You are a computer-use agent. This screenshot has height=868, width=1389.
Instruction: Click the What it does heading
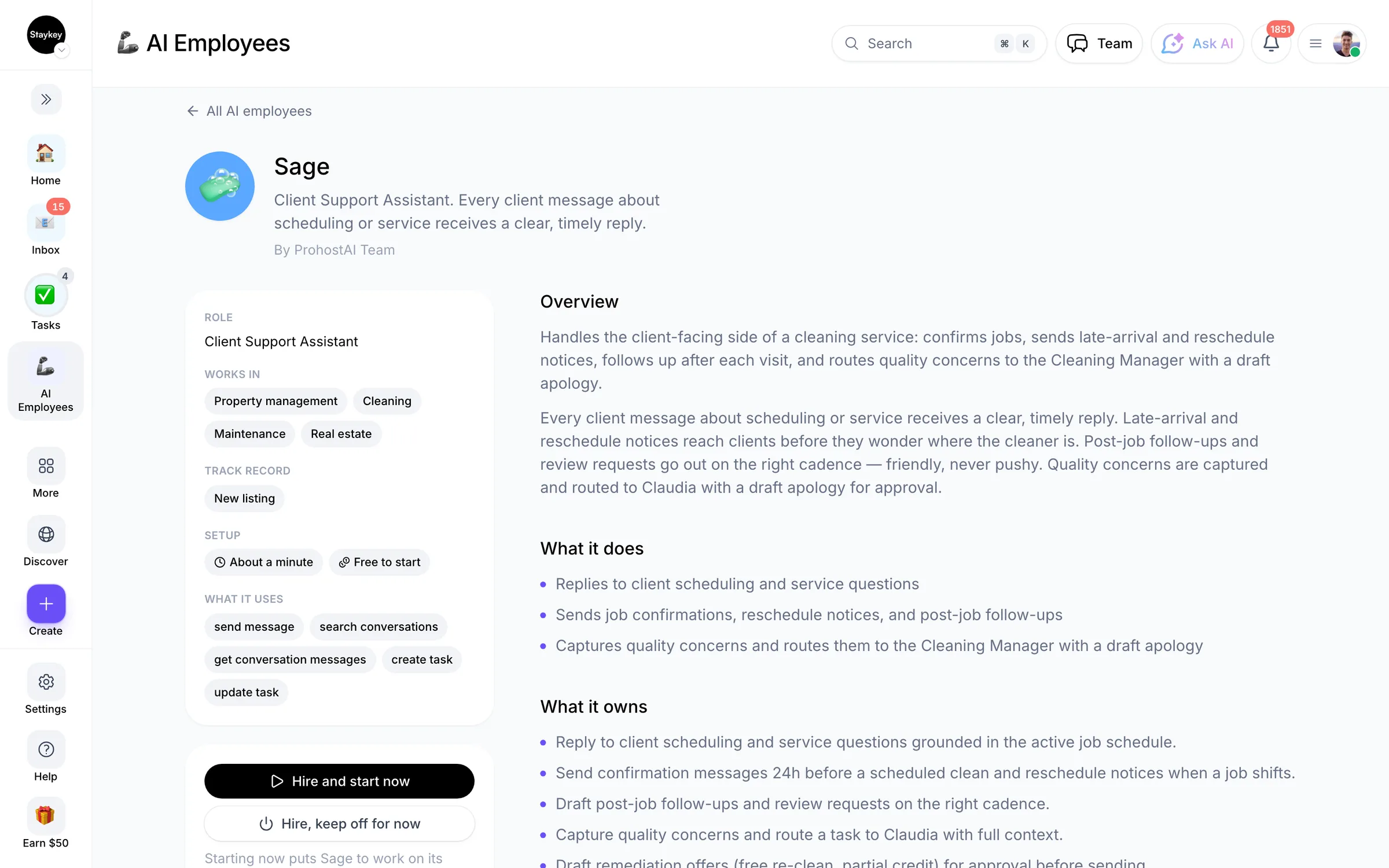point(591,548)
